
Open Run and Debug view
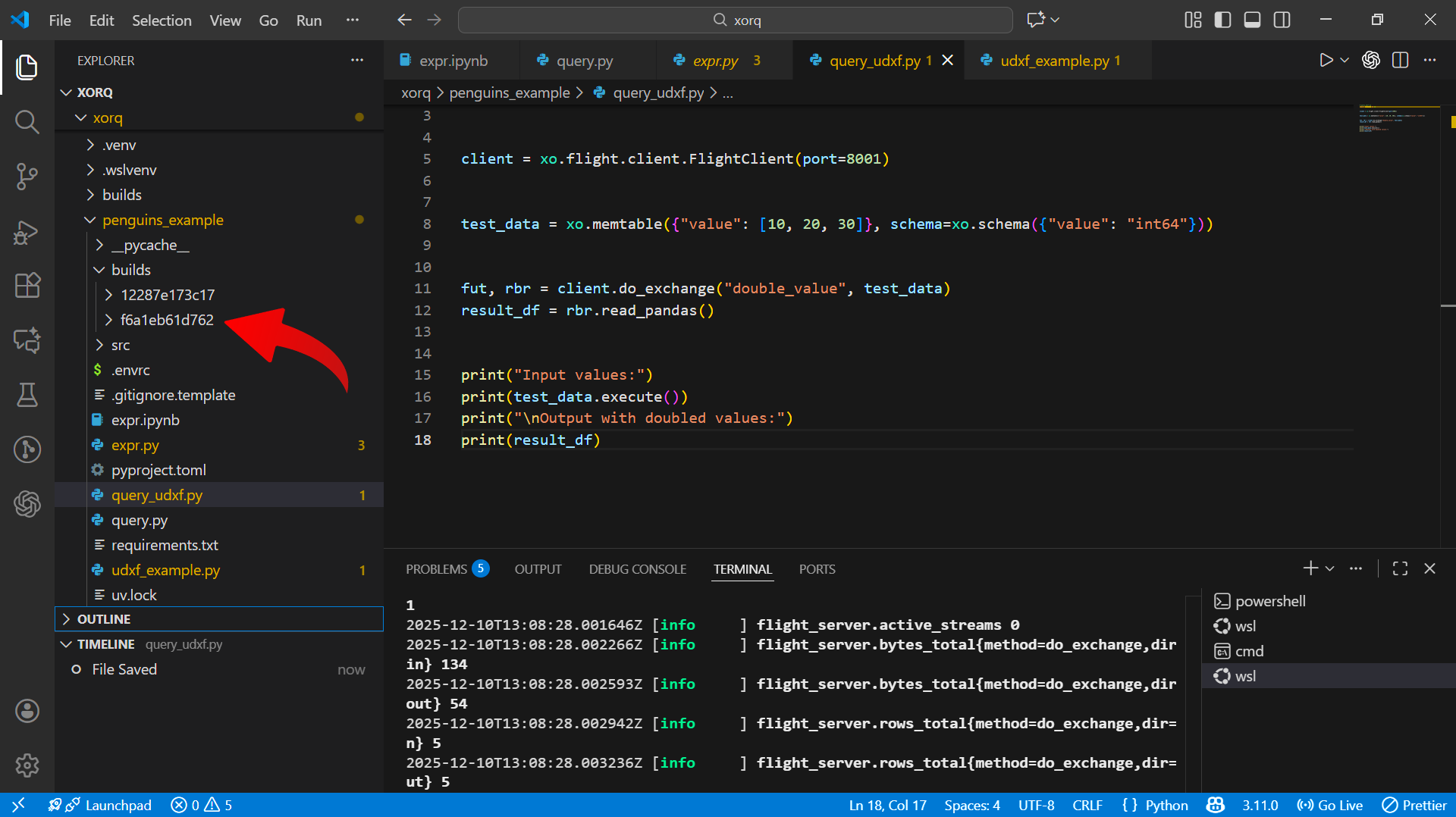[27, 232]
